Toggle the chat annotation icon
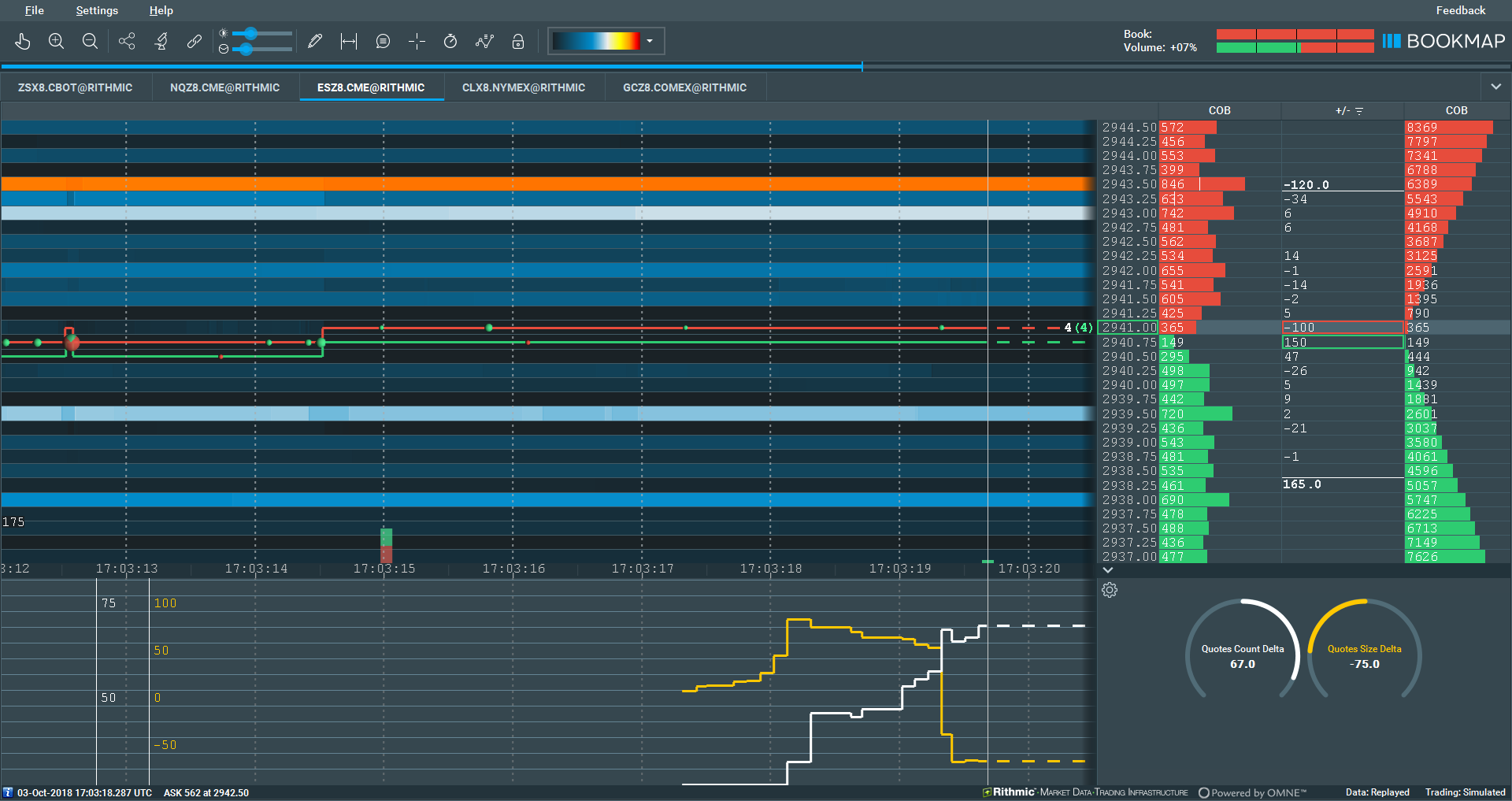Viewport: 1512px width, 801px height. pyautogui.click(x=384, y=41)
